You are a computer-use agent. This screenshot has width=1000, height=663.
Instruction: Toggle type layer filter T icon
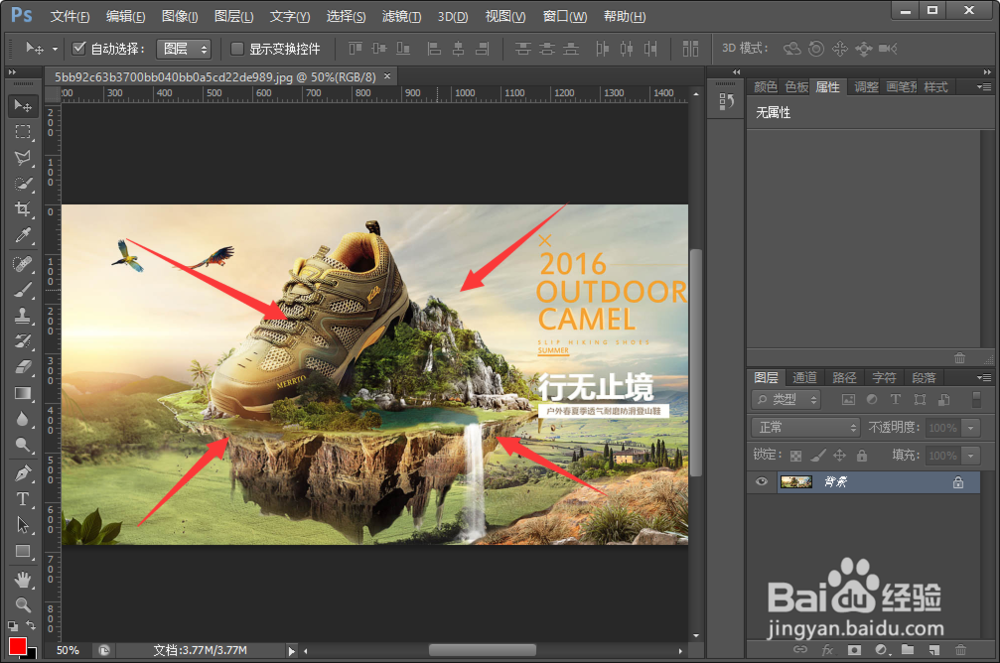895,400
